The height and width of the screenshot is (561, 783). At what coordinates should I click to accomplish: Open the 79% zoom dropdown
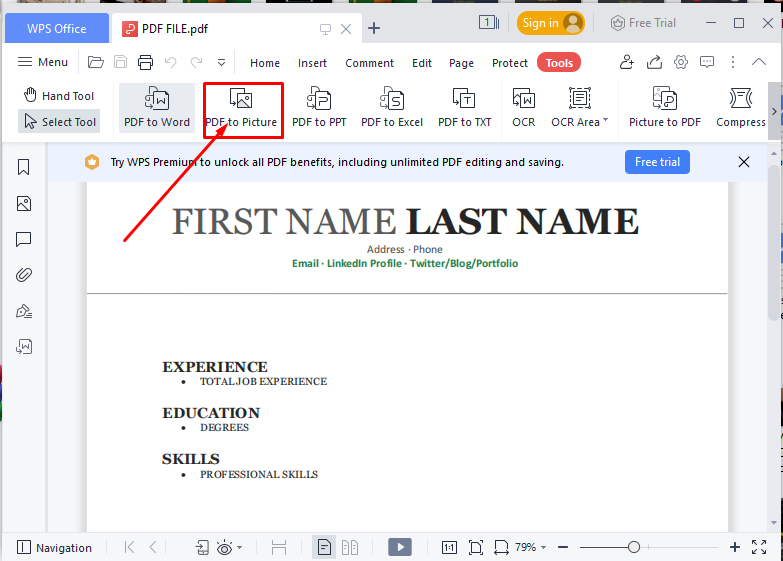530,547
